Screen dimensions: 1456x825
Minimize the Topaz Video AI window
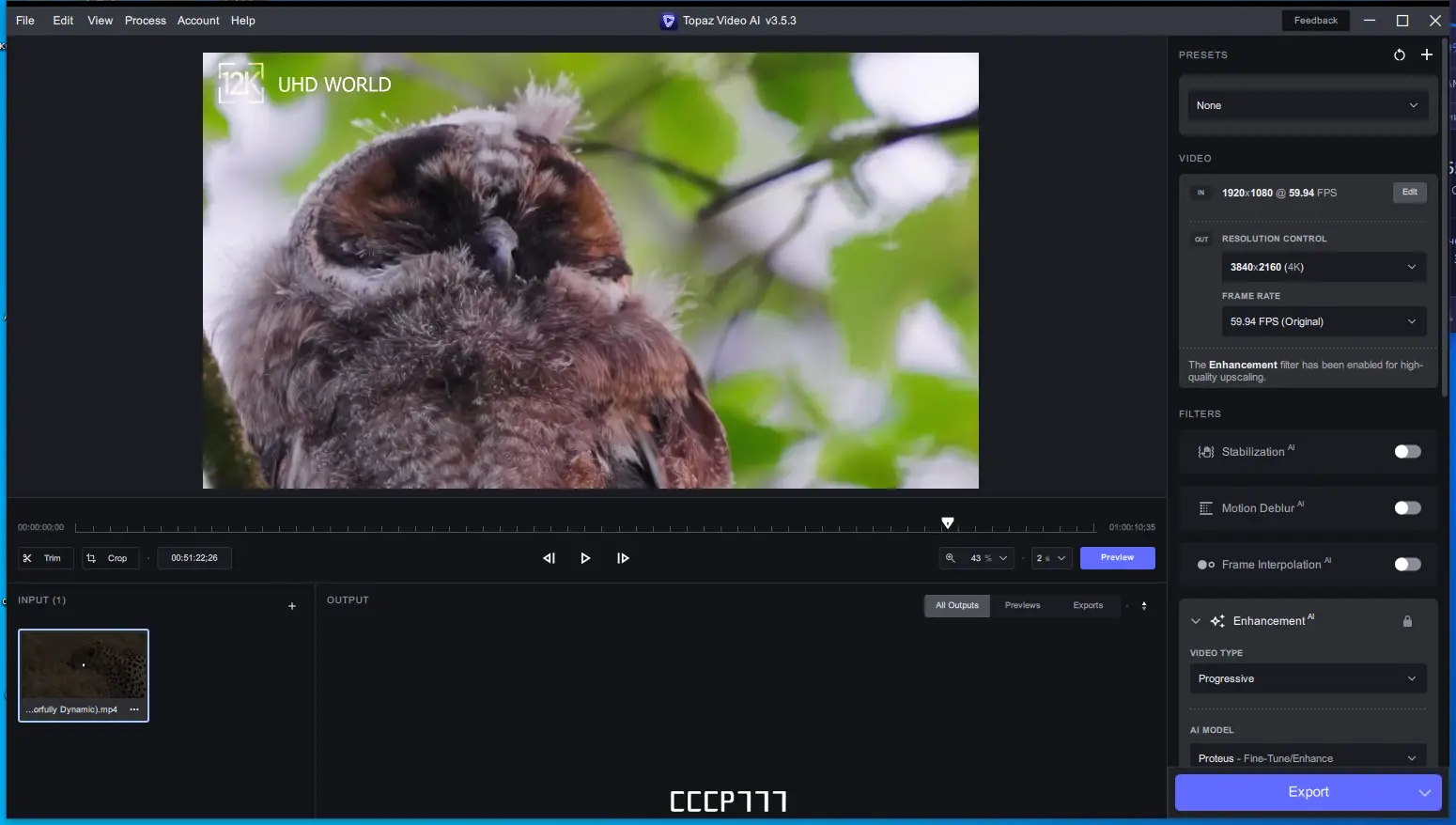pos(1370,21)
